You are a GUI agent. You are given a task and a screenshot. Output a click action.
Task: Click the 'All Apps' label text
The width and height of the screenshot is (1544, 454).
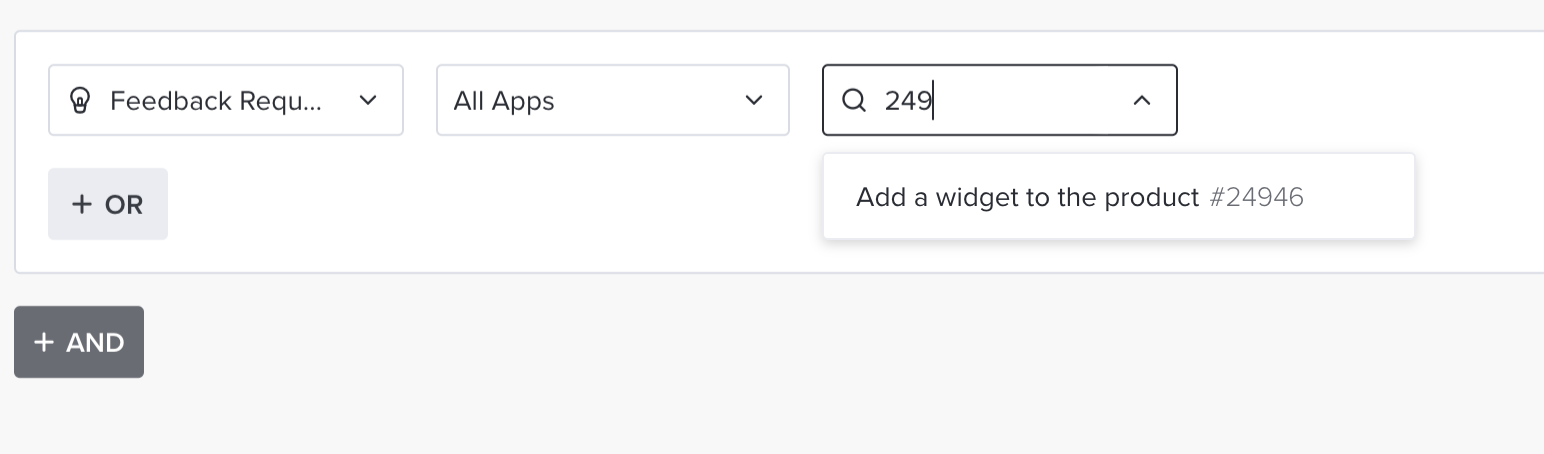504,101
